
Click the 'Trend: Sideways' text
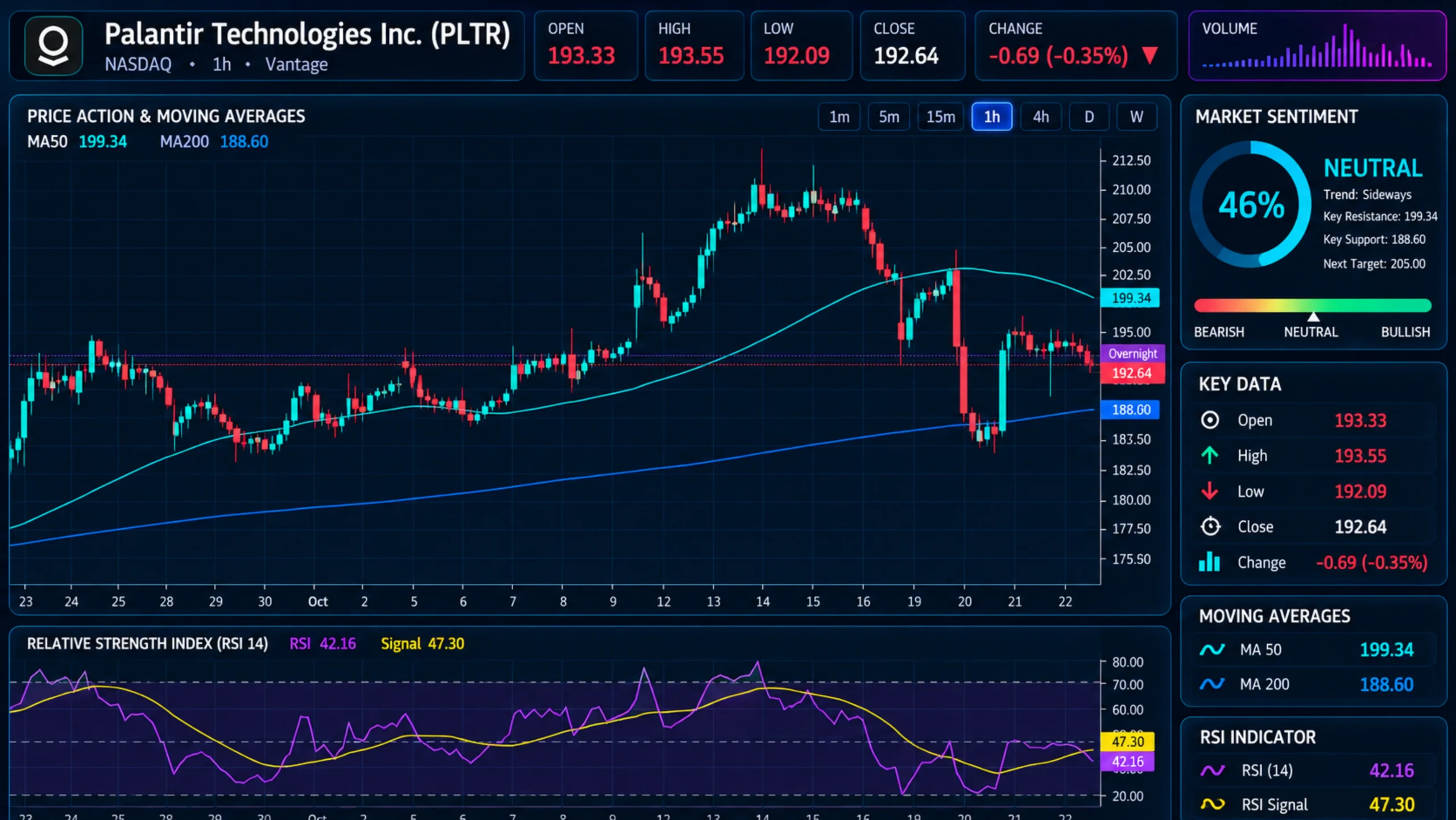[1367, 195]
